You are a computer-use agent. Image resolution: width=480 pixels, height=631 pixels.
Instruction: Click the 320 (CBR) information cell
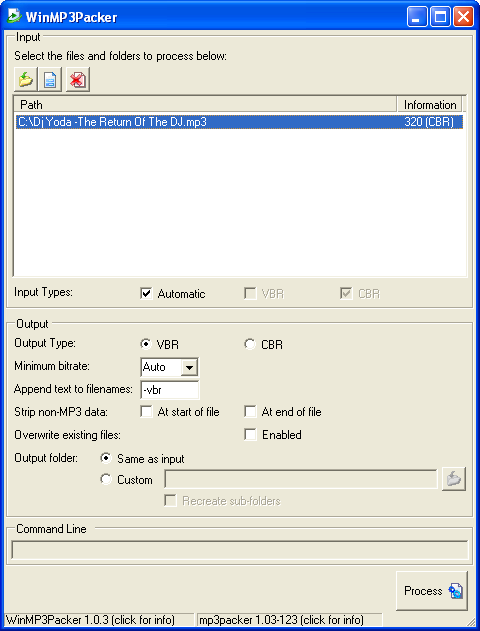click(x=429, y=122)
